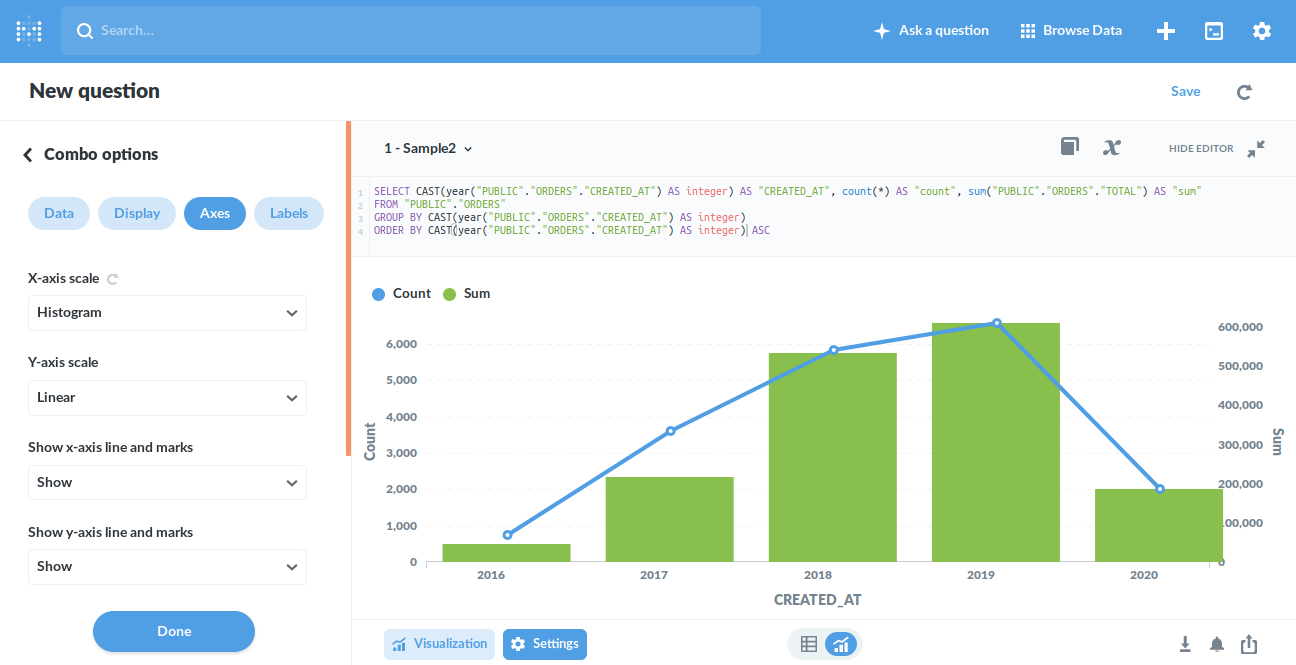Image resolution: width=1296 pixels, height=665 pixels.
Task: Open the 1 - Sample2 database selector
Action: click(428, 148)
